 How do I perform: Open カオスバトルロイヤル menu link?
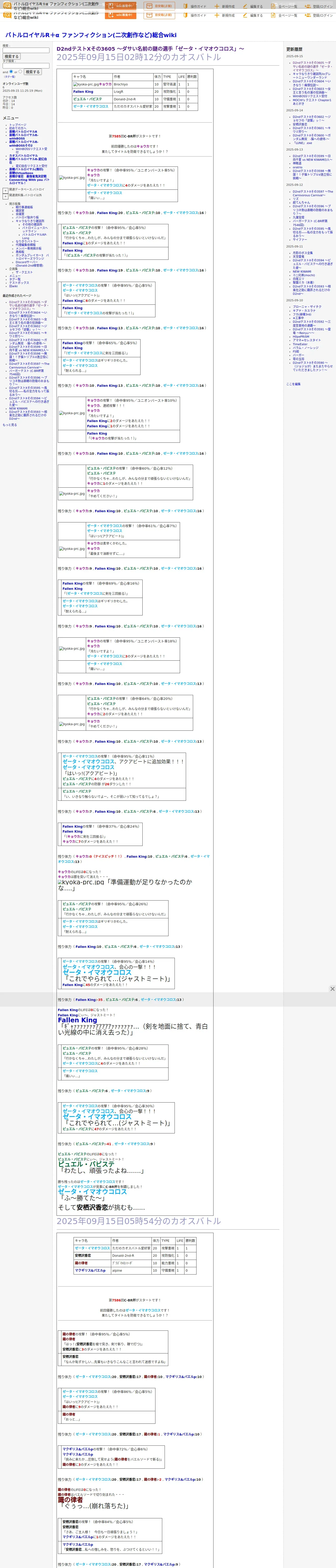[23, 156]
